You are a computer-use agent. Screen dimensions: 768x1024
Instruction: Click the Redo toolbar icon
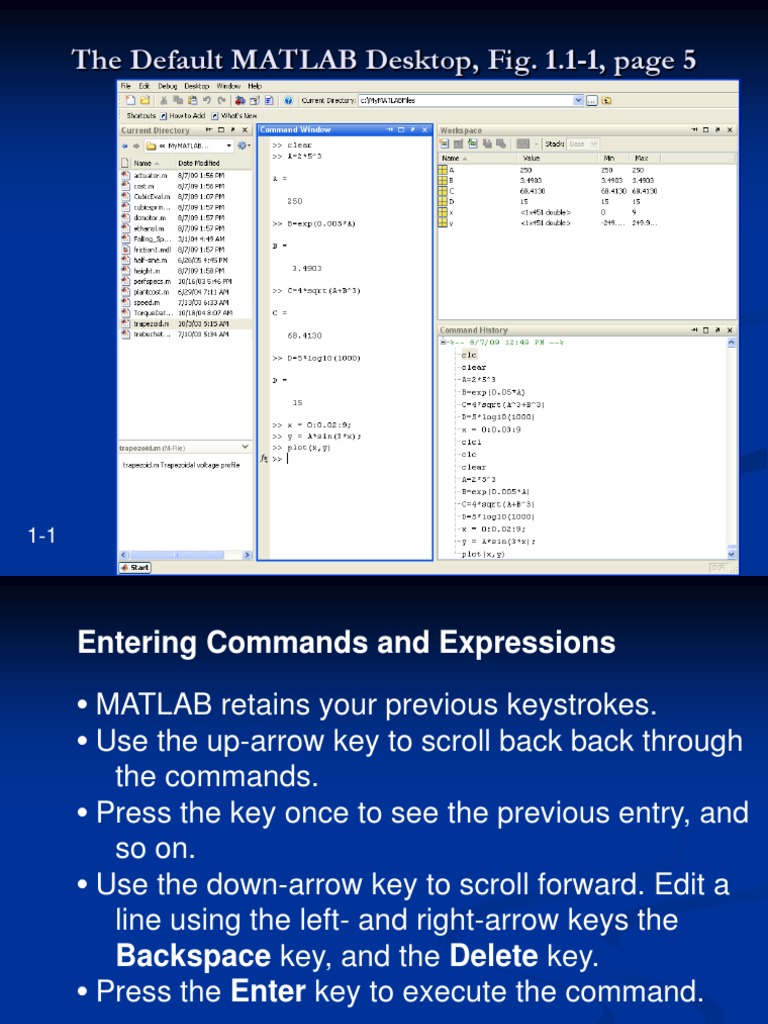221,101
